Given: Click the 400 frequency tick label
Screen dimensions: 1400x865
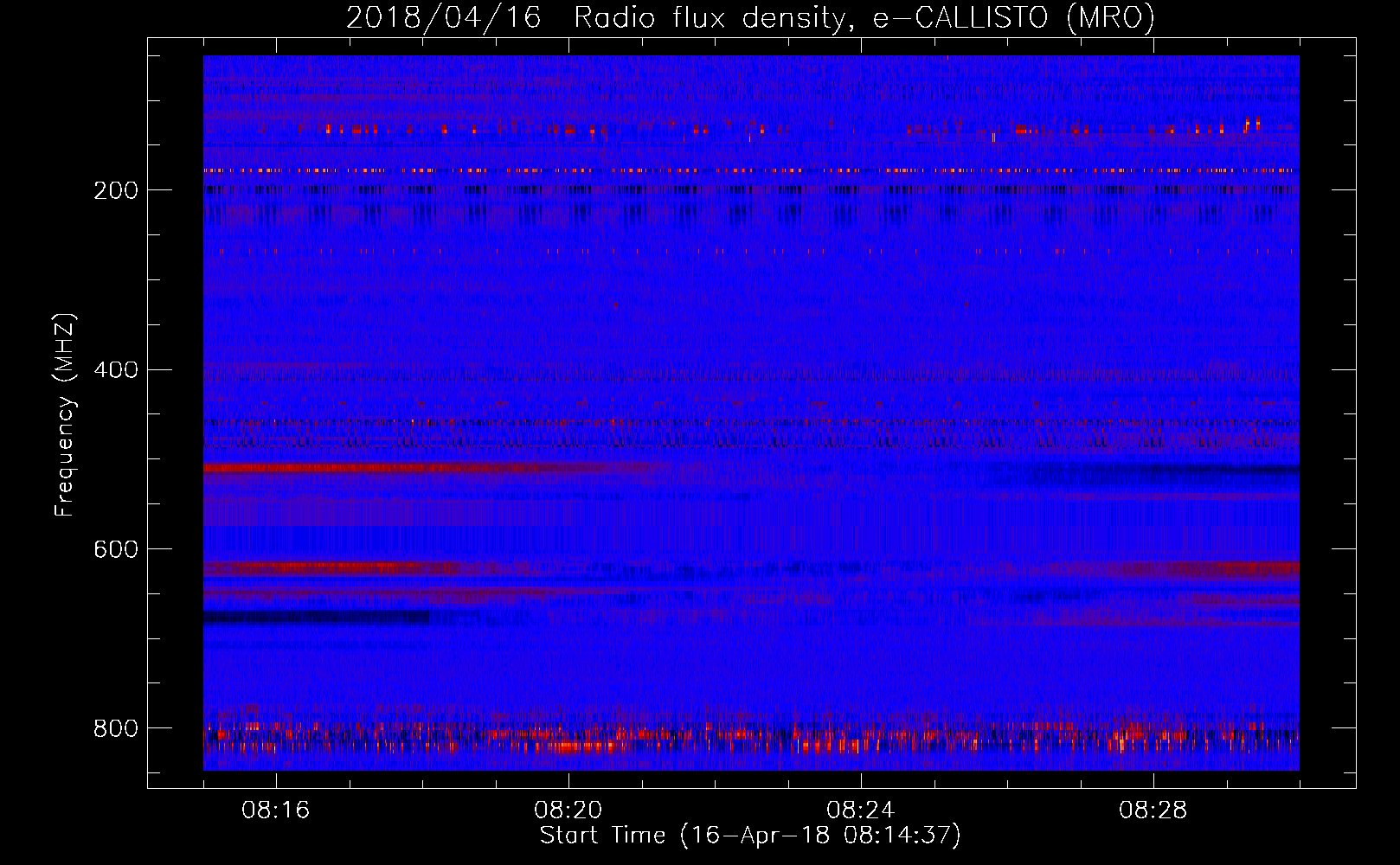Looking at the screenshot, I should pyautogui.click(x=116, y=370).
